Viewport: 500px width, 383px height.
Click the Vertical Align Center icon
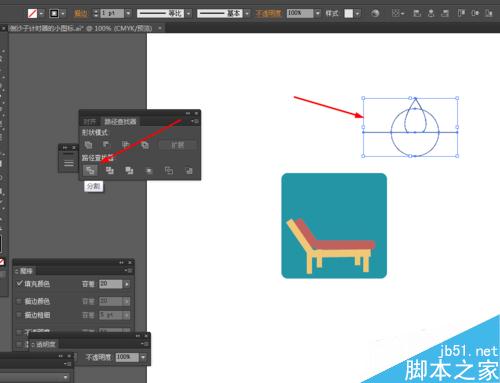475,13
